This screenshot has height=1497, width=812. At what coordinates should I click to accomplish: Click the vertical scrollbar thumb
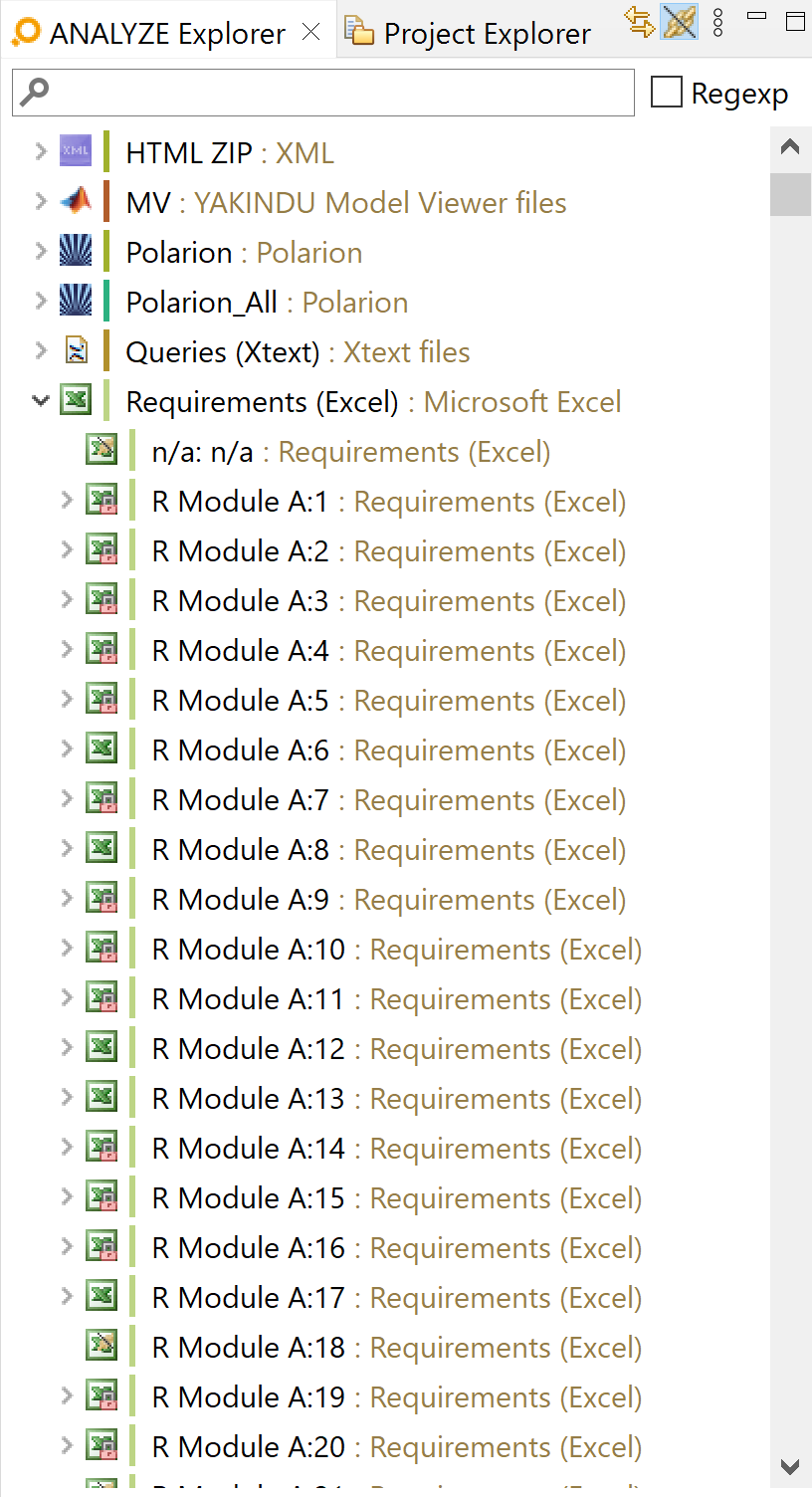click(x=791, y=194)
